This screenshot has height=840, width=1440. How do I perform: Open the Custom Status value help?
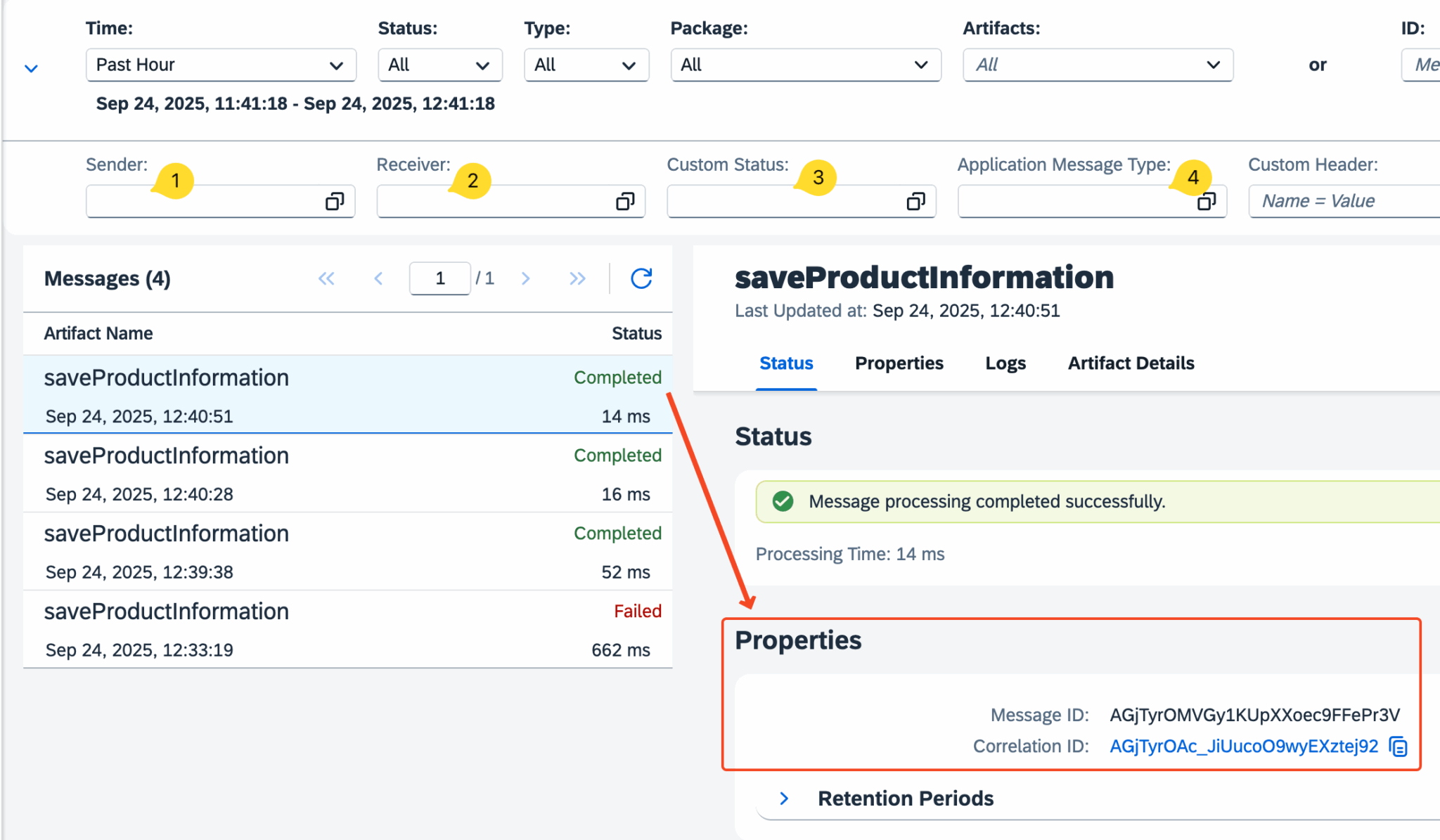[x=914, y=201]
